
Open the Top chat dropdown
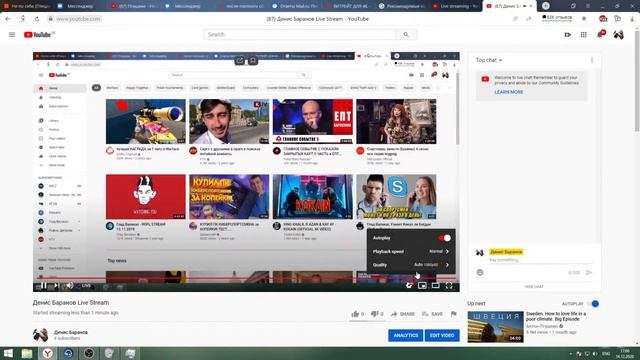(x=489, y=60)
